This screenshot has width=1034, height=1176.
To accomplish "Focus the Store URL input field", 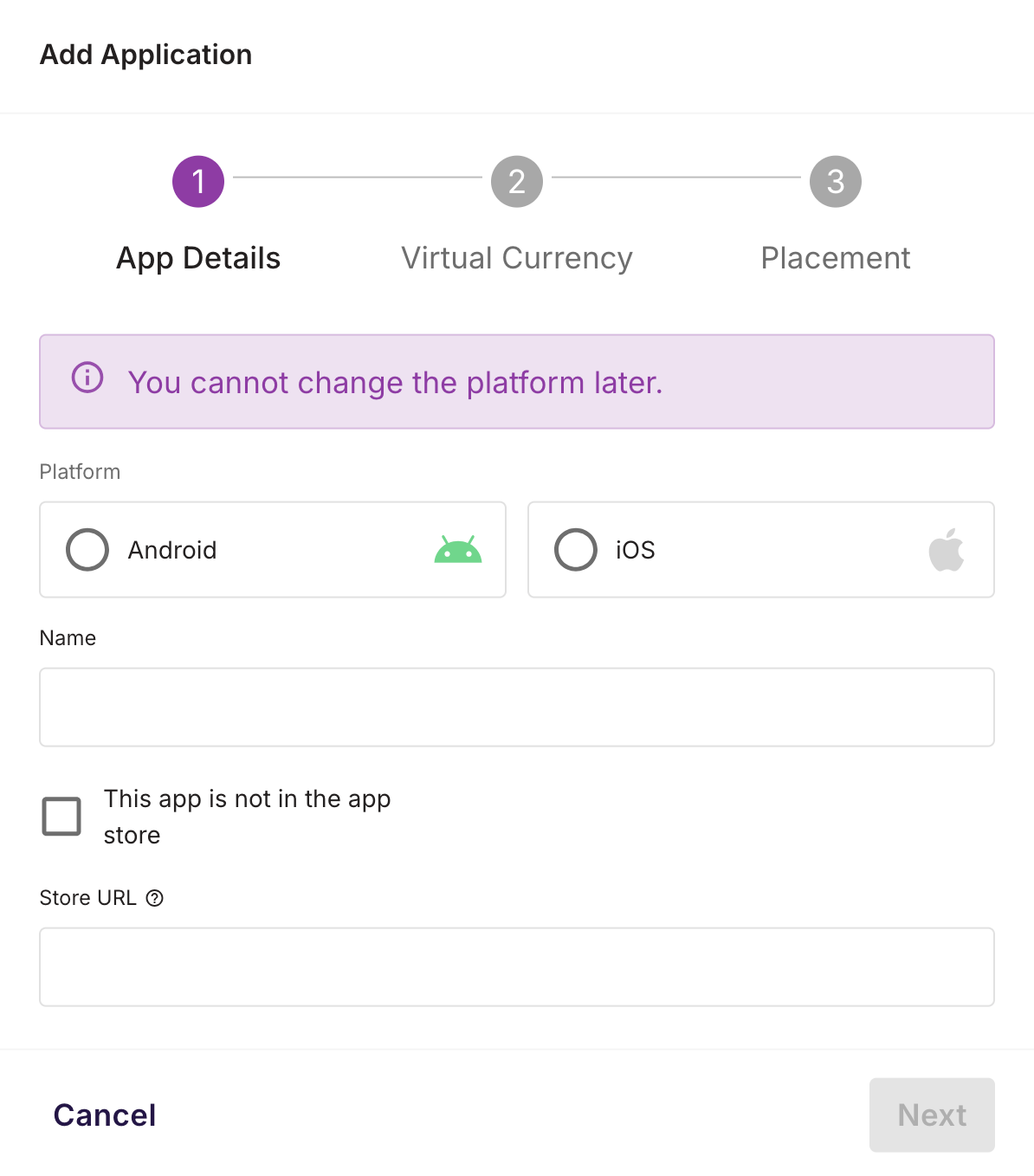I will pos(517,966).
